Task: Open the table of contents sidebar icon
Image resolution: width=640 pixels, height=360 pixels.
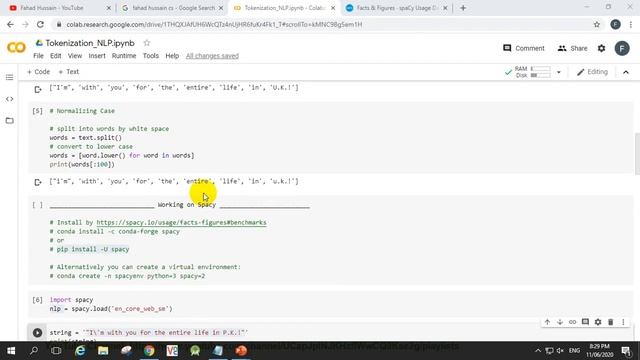Action: (x=9, y=78)
